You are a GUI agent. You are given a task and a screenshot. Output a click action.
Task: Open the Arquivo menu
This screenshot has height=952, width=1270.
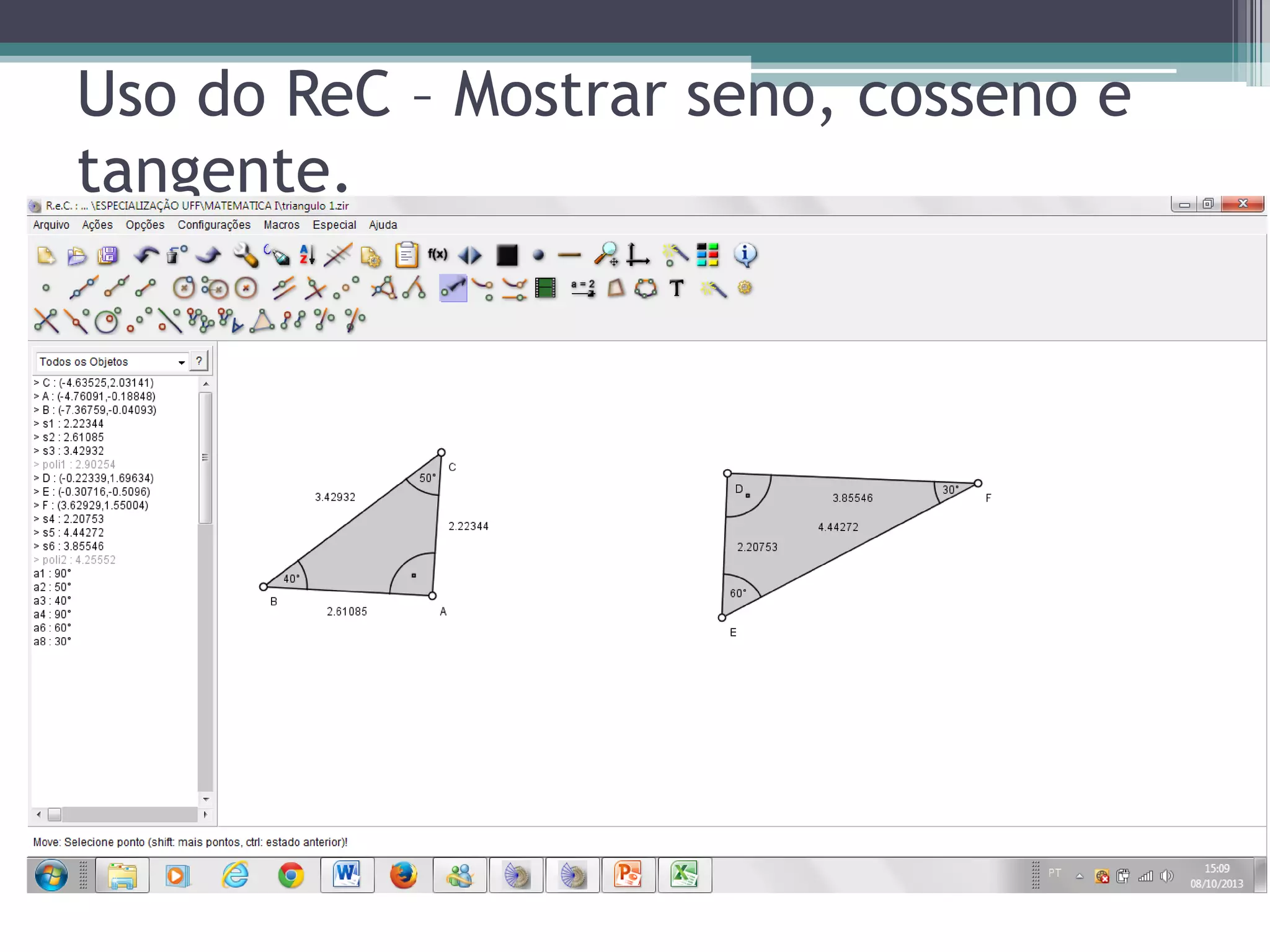(51, 225)
